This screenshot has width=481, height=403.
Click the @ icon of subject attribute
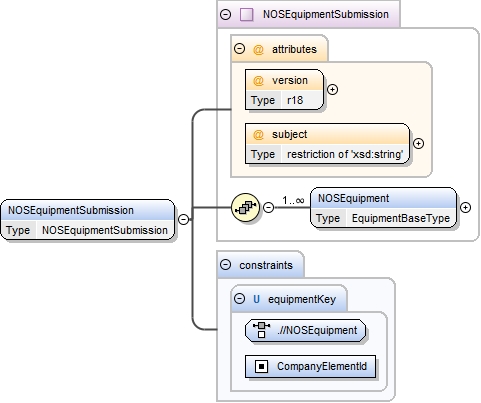[x=258, y=135]
